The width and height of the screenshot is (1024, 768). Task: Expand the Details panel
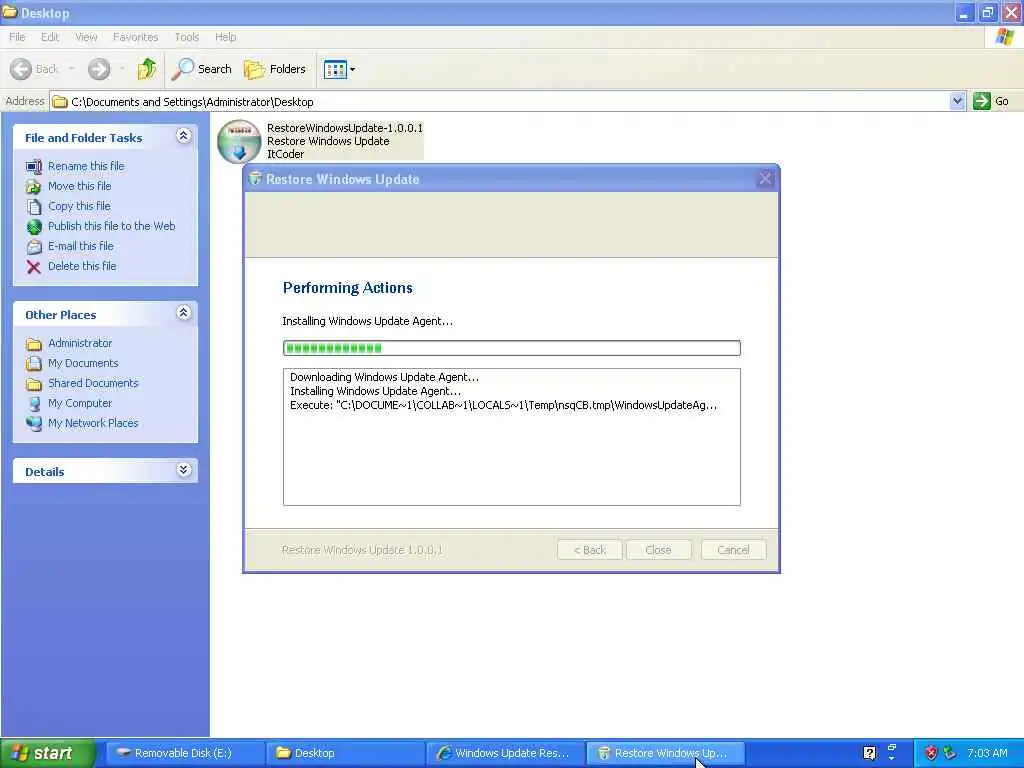coord(184,470)
